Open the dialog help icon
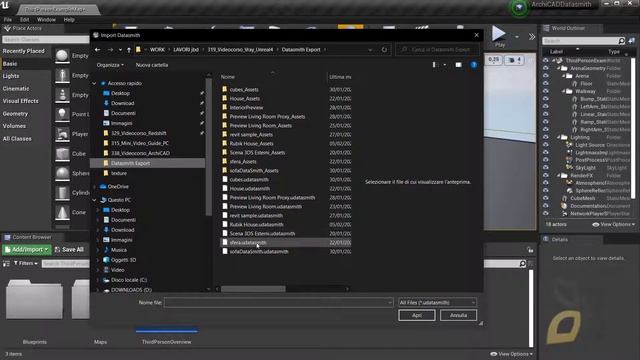Viewport: 640px width, 360px height. (474, 65)
